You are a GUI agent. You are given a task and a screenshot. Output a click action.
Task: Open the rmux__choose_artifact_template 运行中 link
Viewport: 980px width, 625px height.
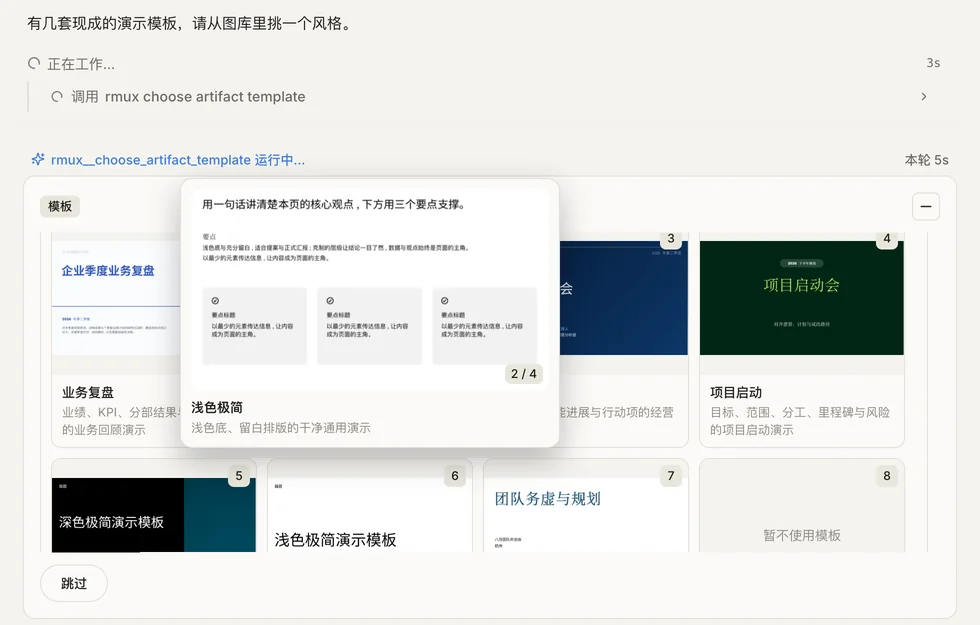[178, 160]
